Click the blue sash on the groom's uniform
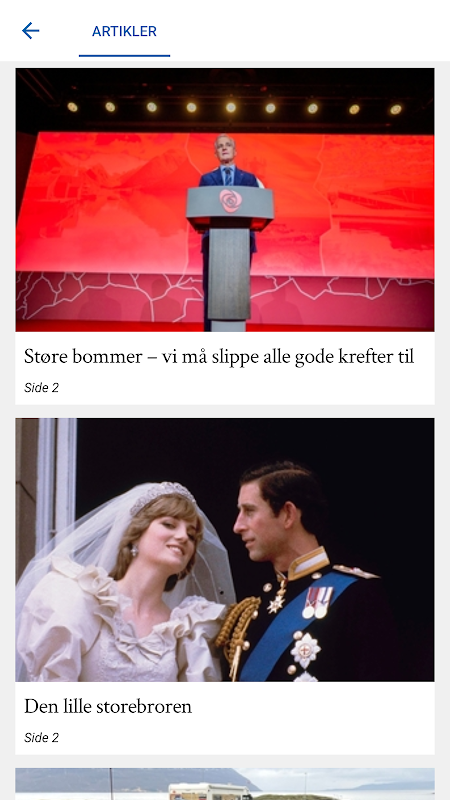This screenshot has width=450, height=800. pos(297,626)
